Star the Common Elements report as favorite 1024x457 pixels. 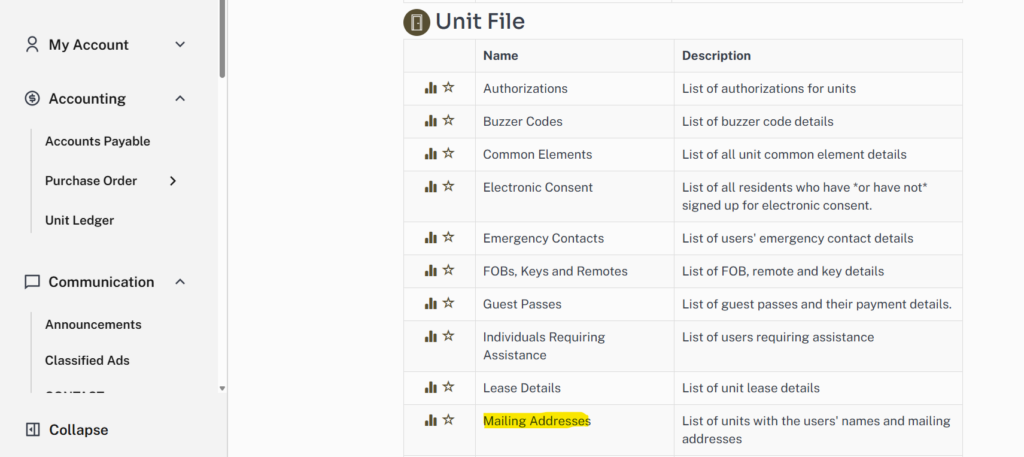point(448,154)
